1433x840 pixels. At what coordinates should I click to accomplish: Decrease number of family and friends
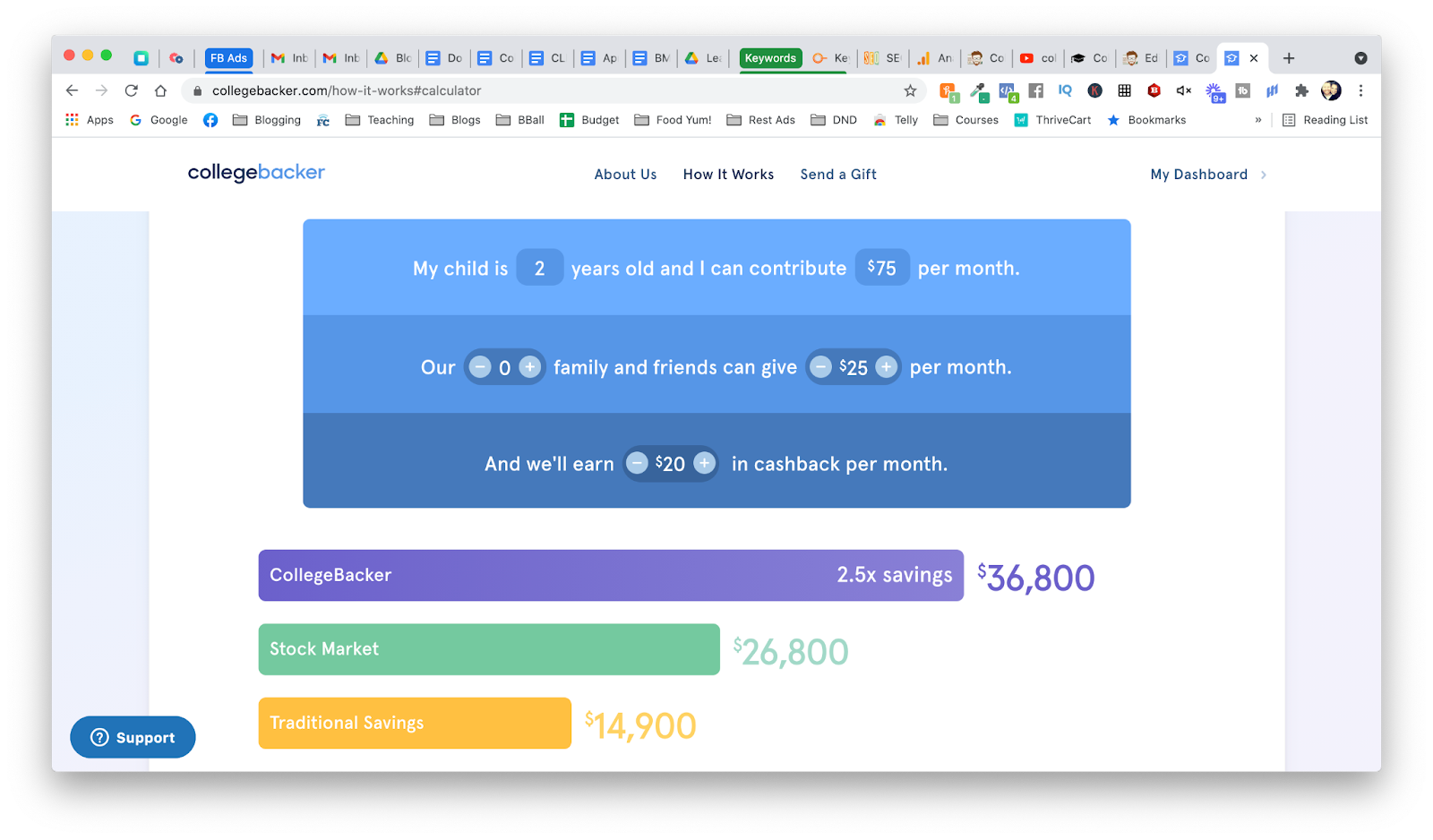(x=480, y=367)
